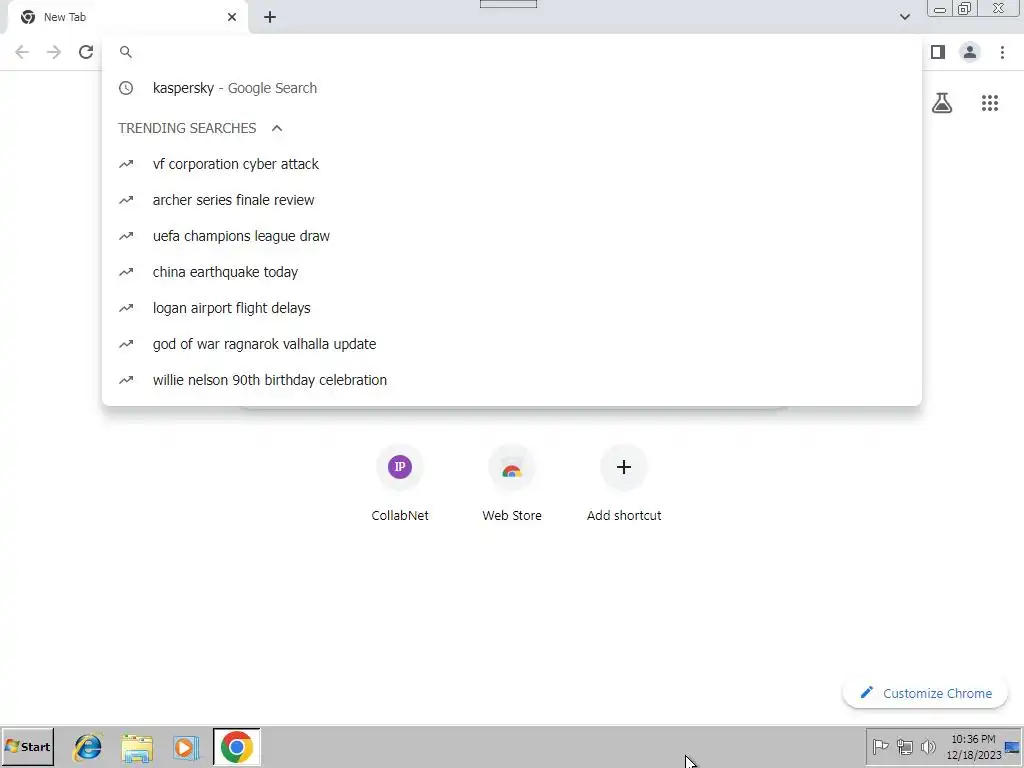
Task: Open File Explorer folder on taskbar
Action: click(137, 747)
